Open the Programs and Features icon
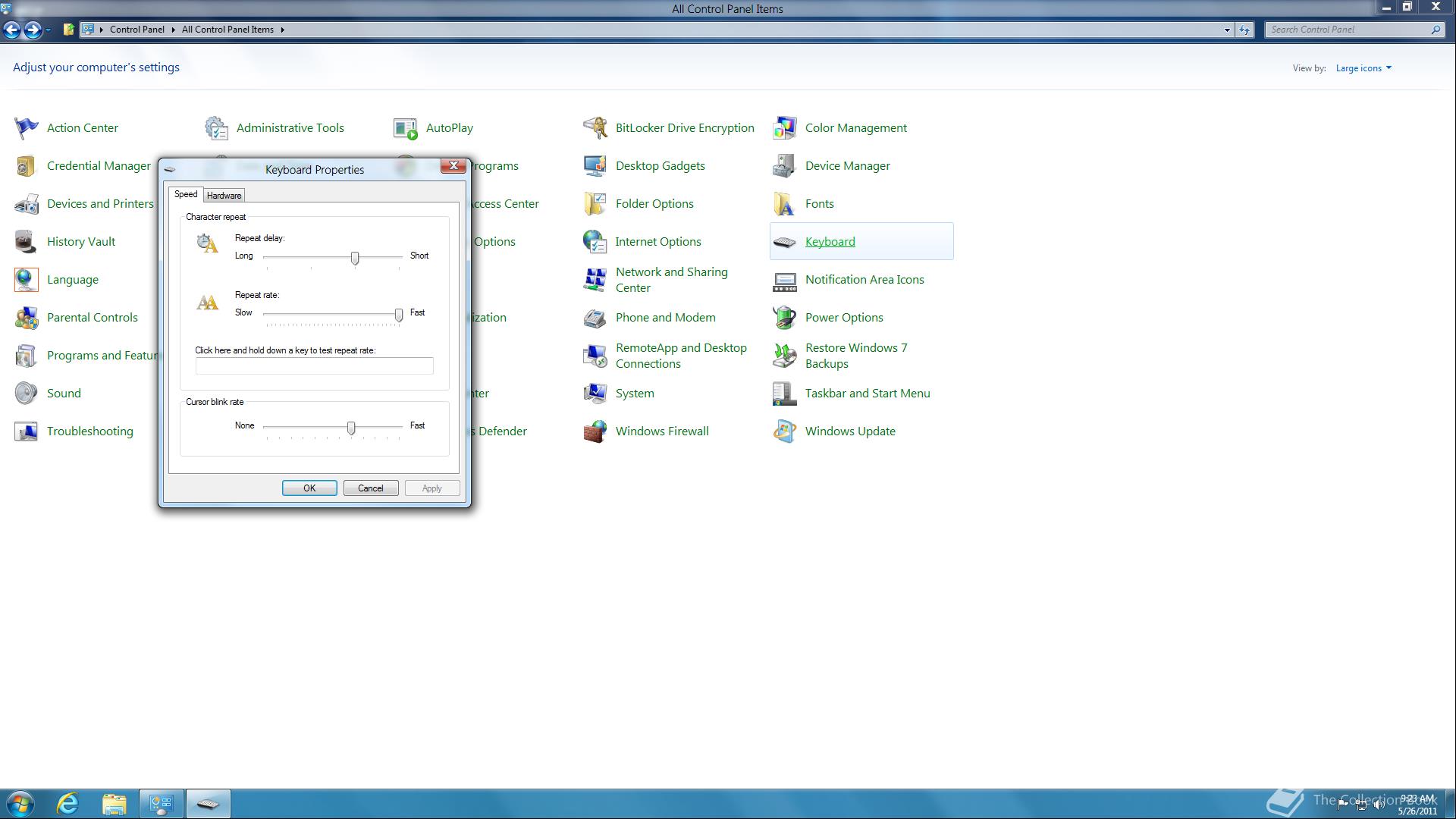 (x=27, y=356)
